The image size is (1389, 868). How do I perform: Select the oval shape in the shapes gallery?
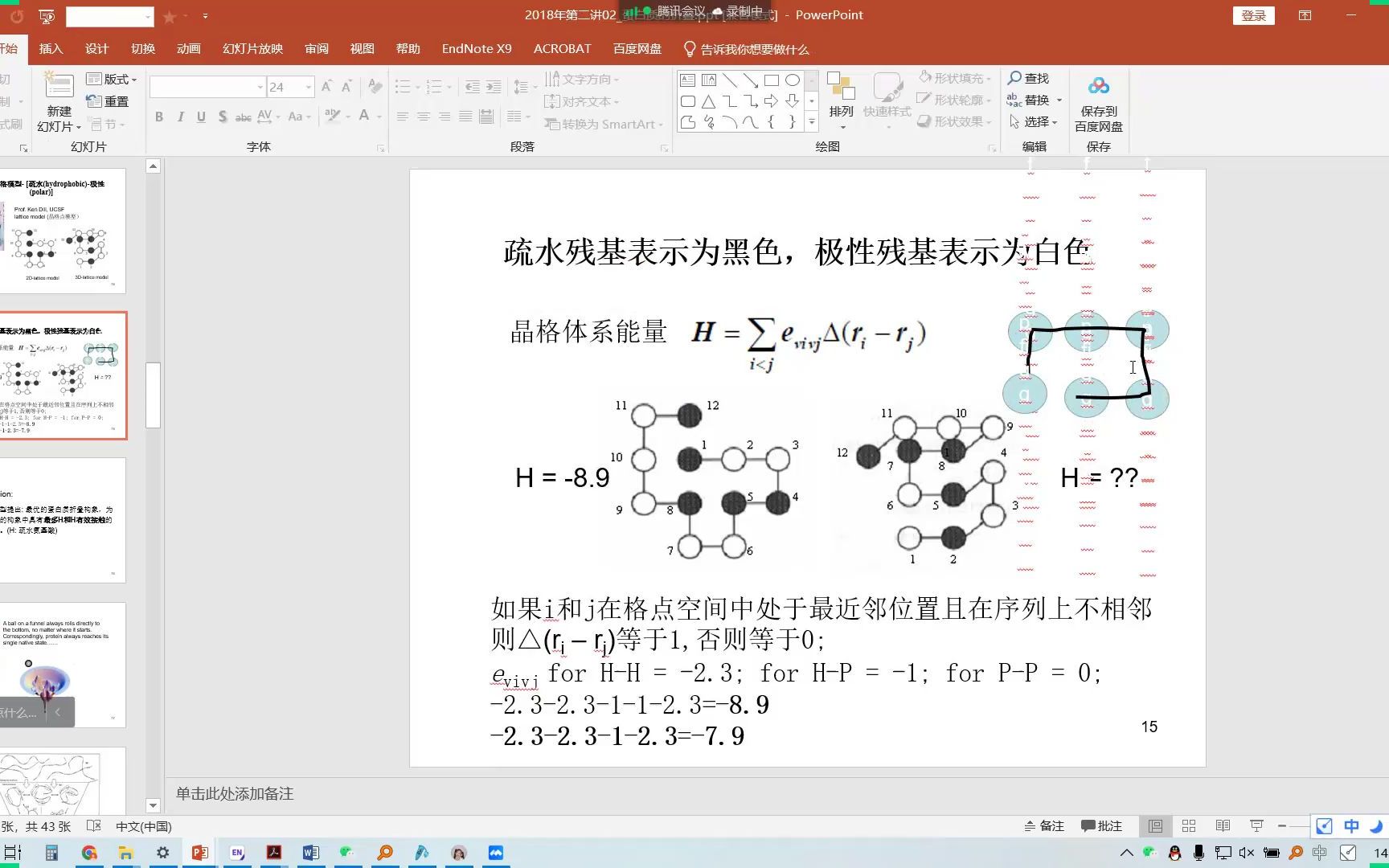pos(792,80)
